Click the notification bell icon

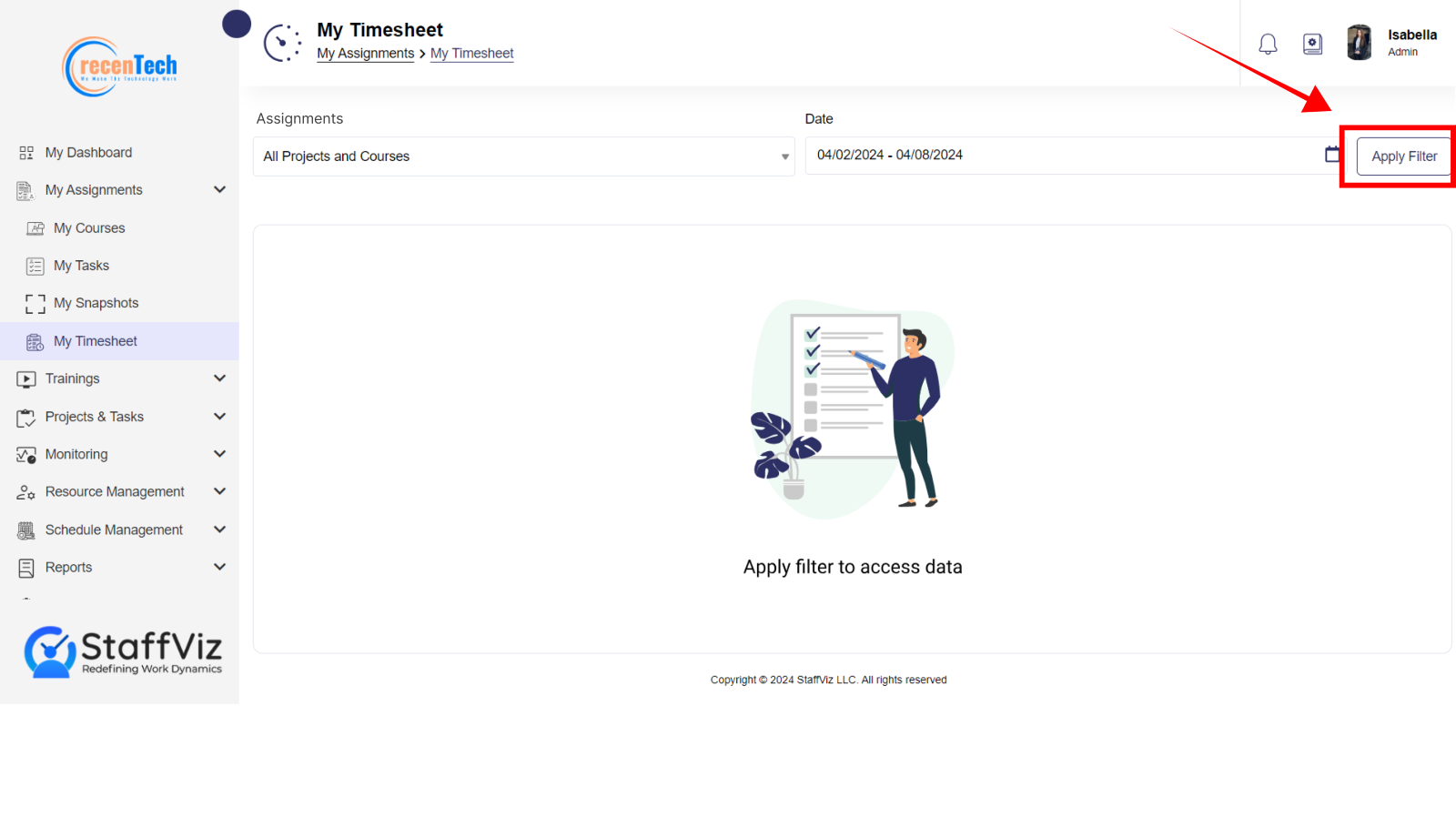1268,44
